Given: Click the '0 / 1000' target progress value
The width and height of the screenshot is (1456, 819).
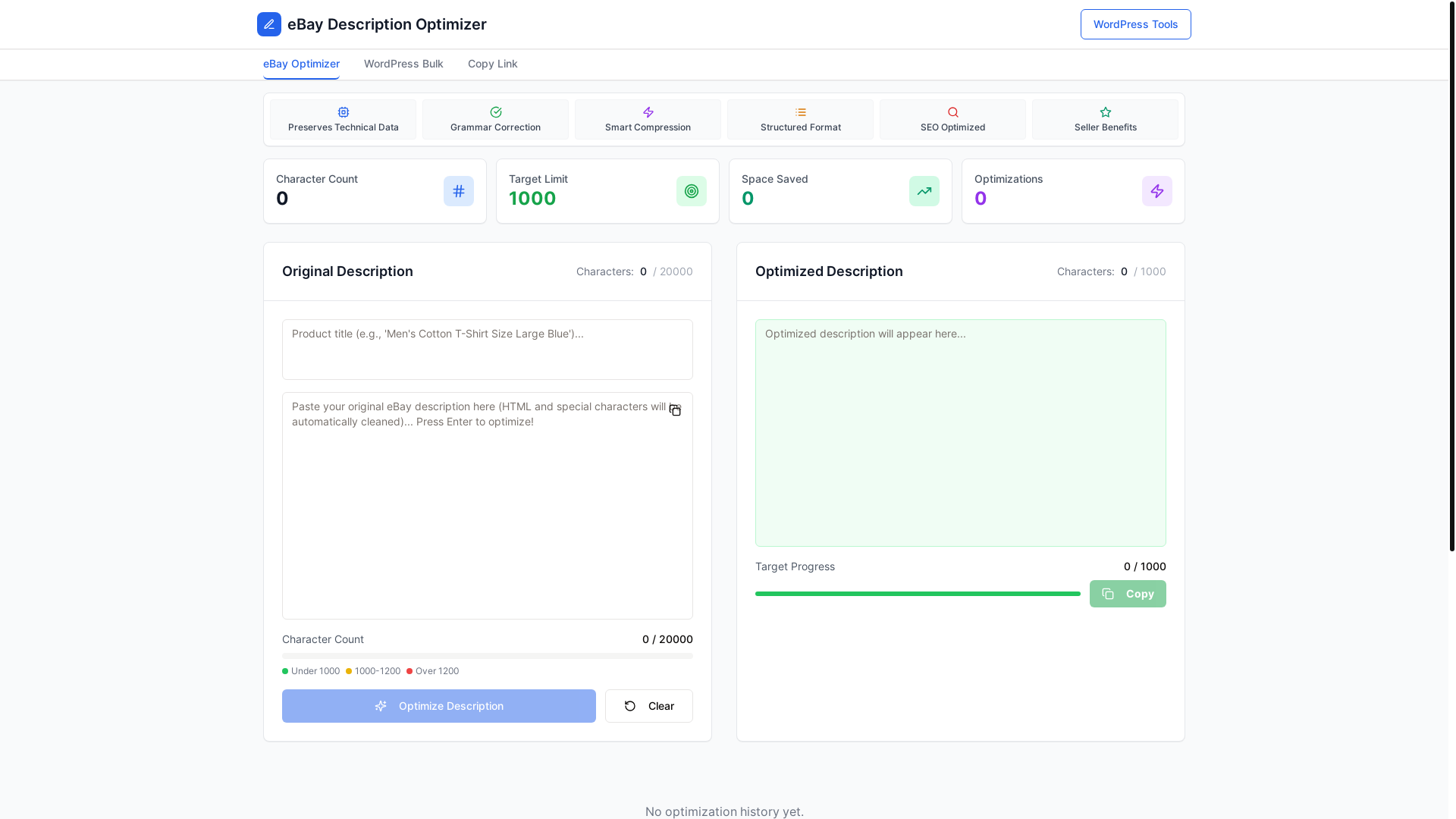Looking at the screenshot, I should click(1145, 566).
